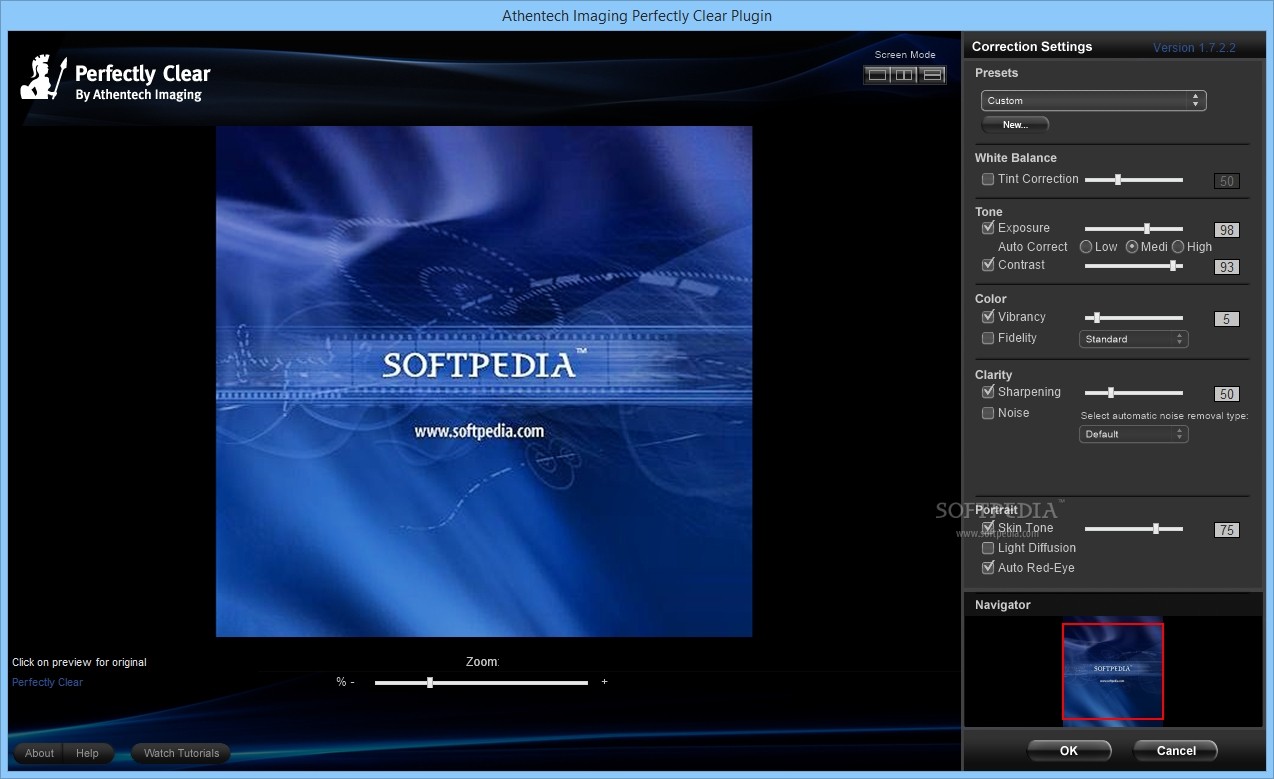
Task: Click New... preset button
Action: click(1015, 125)
